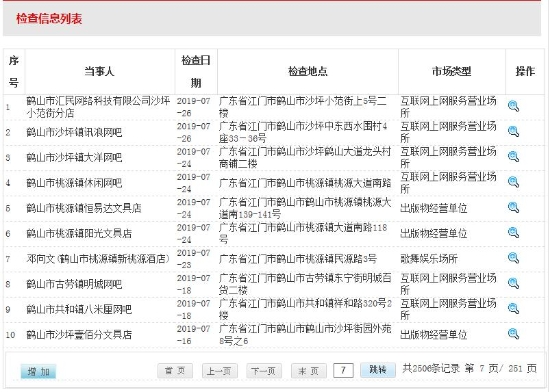
Task: Select 互联网上网服务营业场所 in 讯浪网吧 row
Action: coord(448,132)
